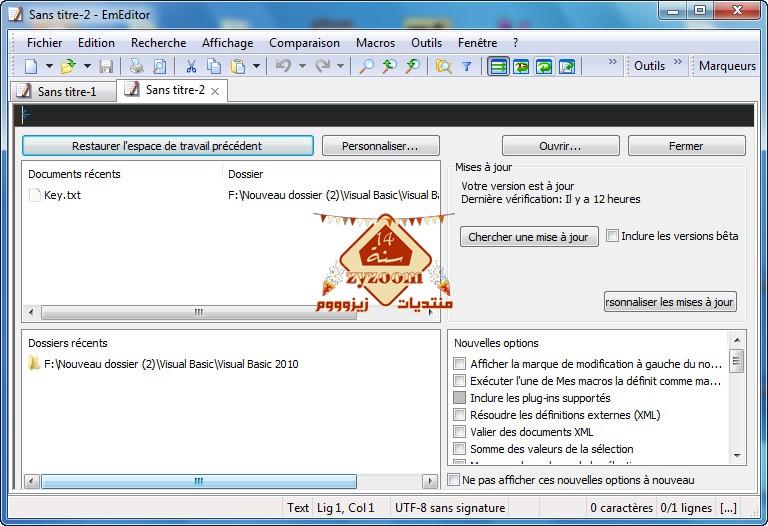Click the Cut scissors icon
This screenshot has height=526, width=768.
tap(191, 66)
